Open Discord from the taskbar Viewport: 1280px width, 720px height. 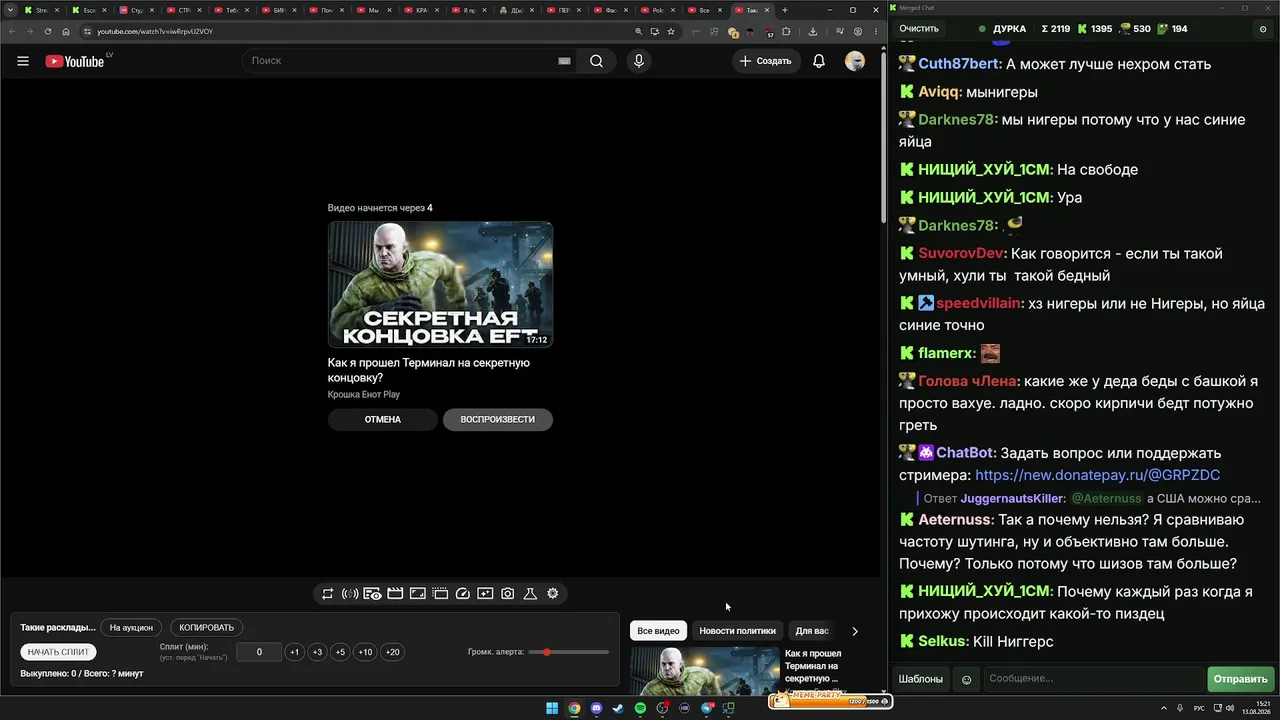[x=597, y=709]
